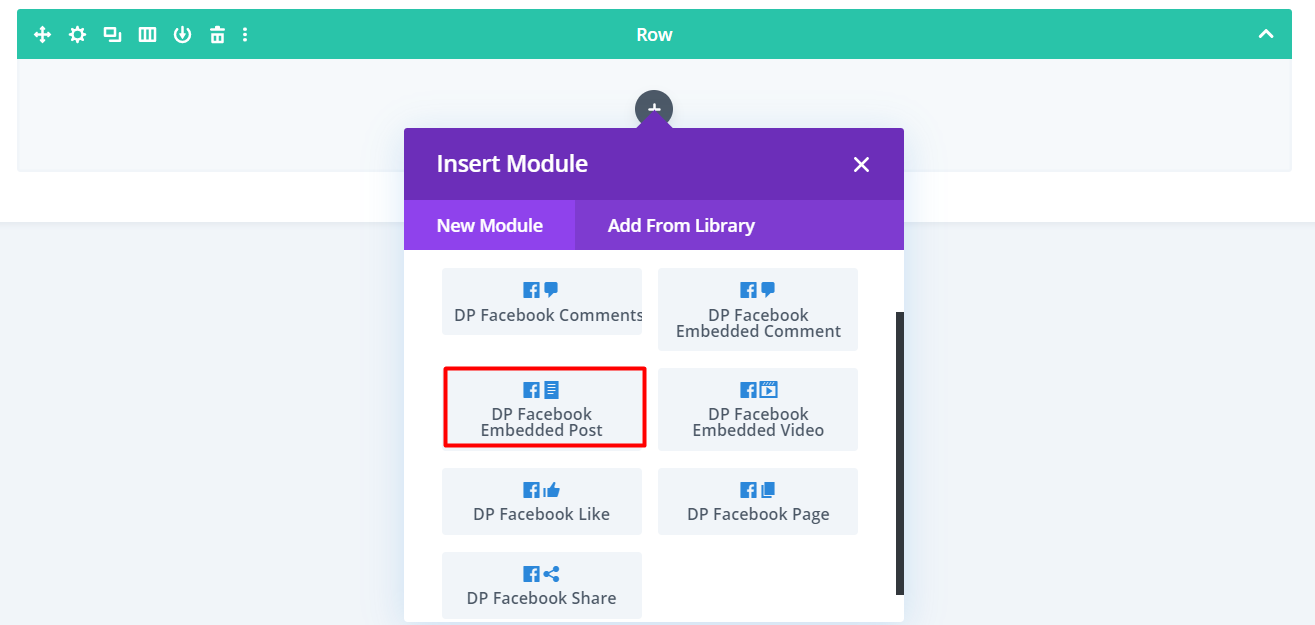
Task: Delete the Row with the trash icon
Action: [217, 33]
